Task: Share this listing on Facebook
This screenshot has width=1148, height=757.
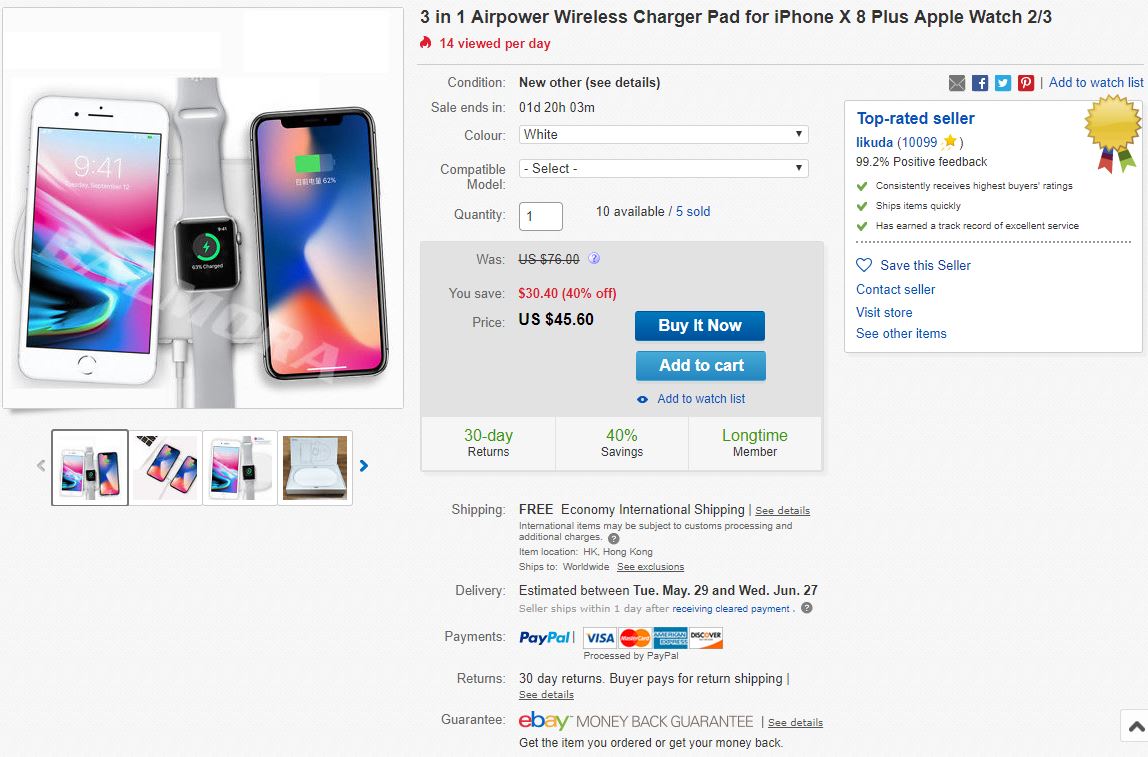Action: click(980, 83)
